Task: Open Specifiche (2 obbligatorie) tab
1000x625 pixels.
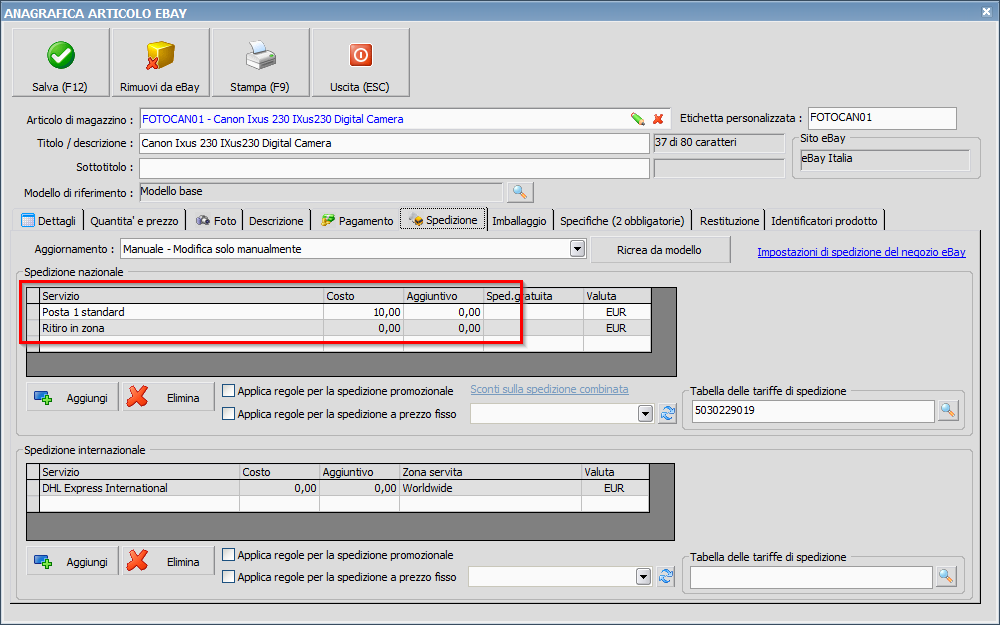Action: click(x=622, y=221)
